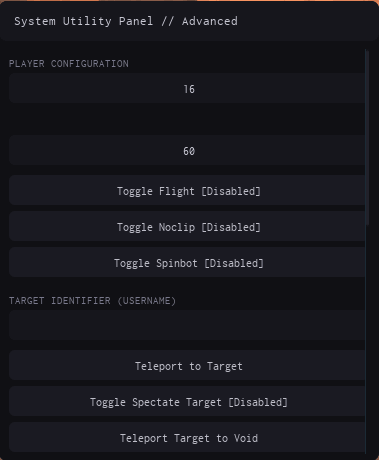The image size is (379, 460).
Task: Click the blank gap between 16 and 60 fields
Action: coord(187,119)
